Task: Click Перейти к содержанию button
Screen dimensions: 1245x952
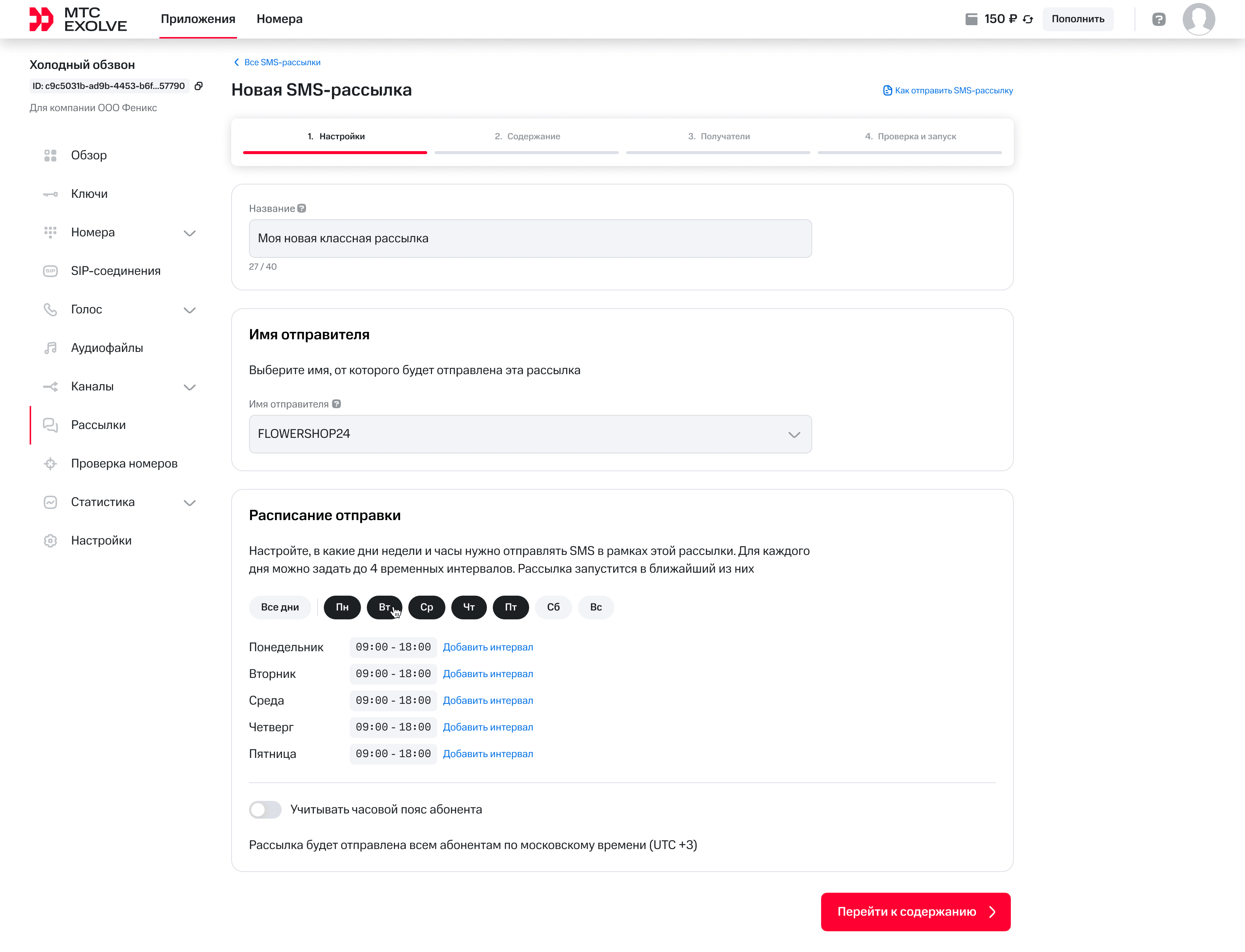Action: coord(916,912)
